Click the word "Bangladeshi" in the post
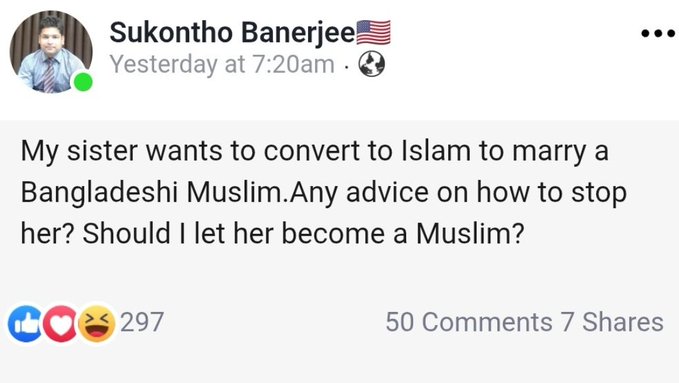The image size is (679, 383). [x=99, y=192]
